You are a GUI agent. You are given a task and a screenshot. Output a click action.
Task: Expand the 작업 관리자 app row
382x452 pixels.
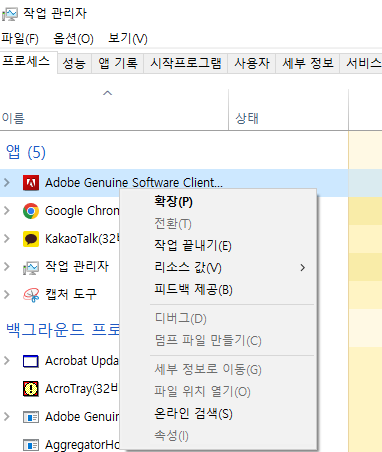click(x=7, y=266)
